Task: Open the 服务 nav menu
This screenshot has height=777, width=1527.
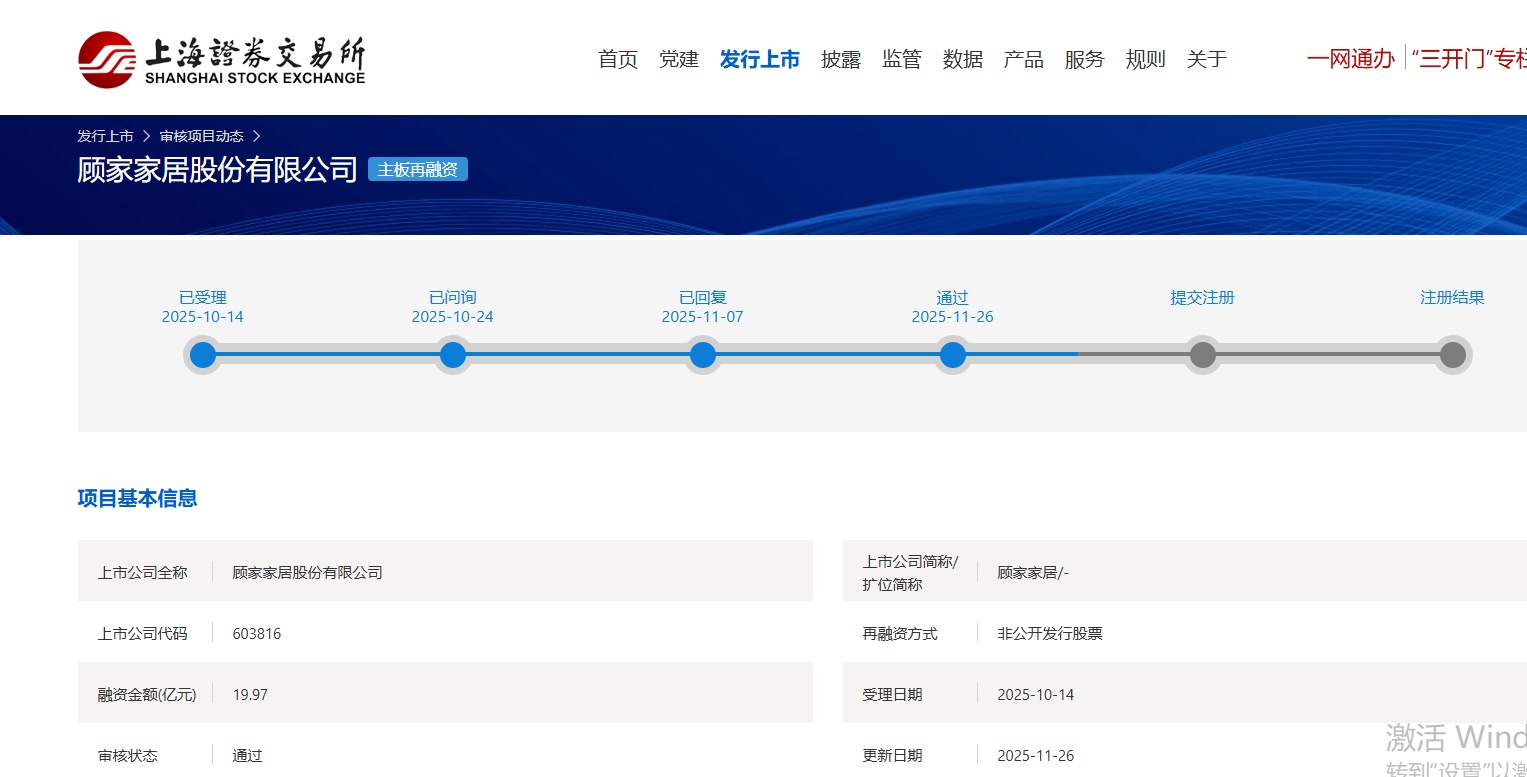Action: tap(1085, 59)
